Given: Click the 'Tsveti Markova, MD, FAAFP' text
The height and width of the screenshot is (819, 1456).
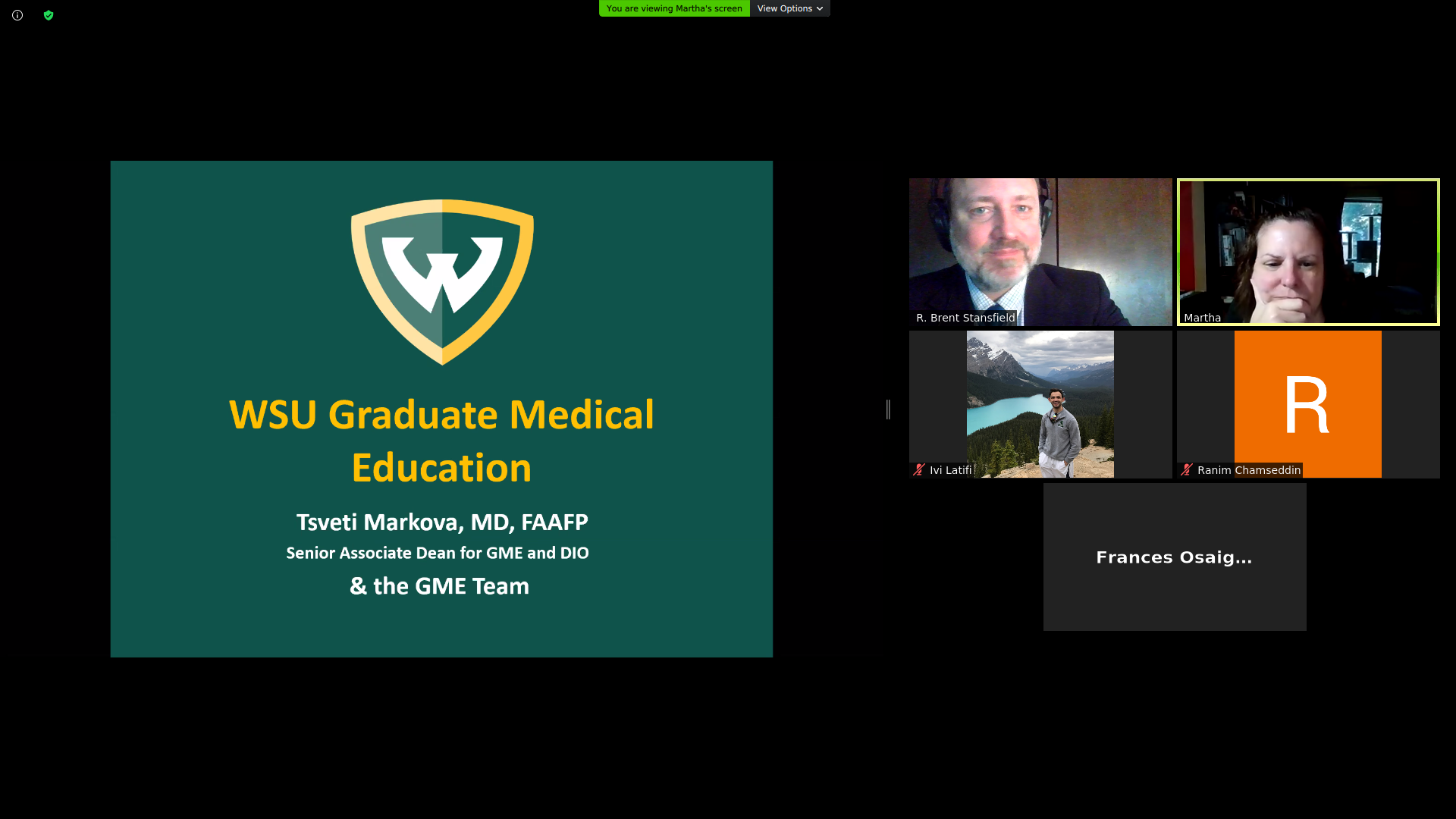Looking at the screenshot, I should (442, 522).
